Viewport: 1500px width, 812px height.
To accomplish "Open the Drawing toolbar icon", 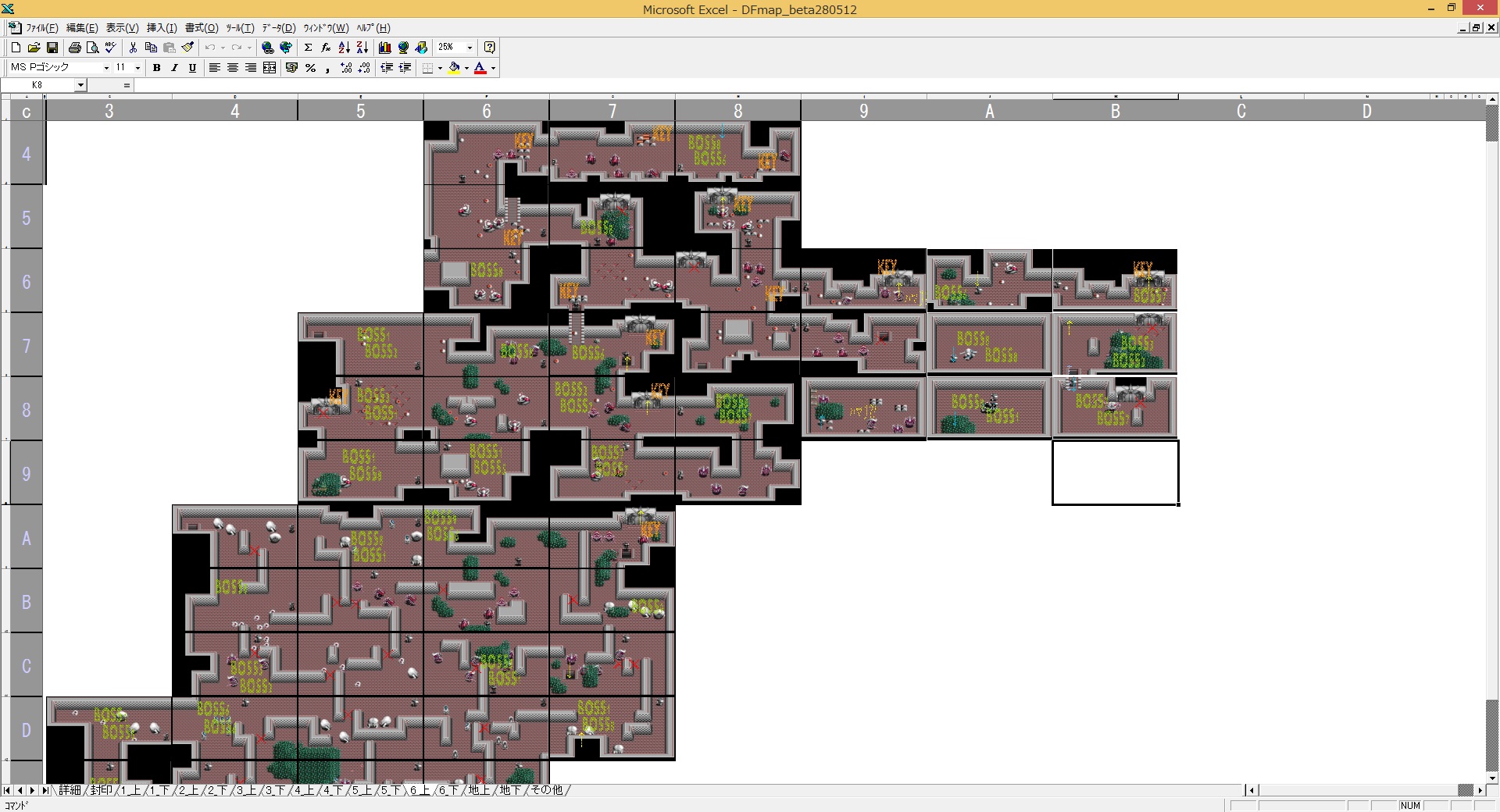I will coord(421,48).
